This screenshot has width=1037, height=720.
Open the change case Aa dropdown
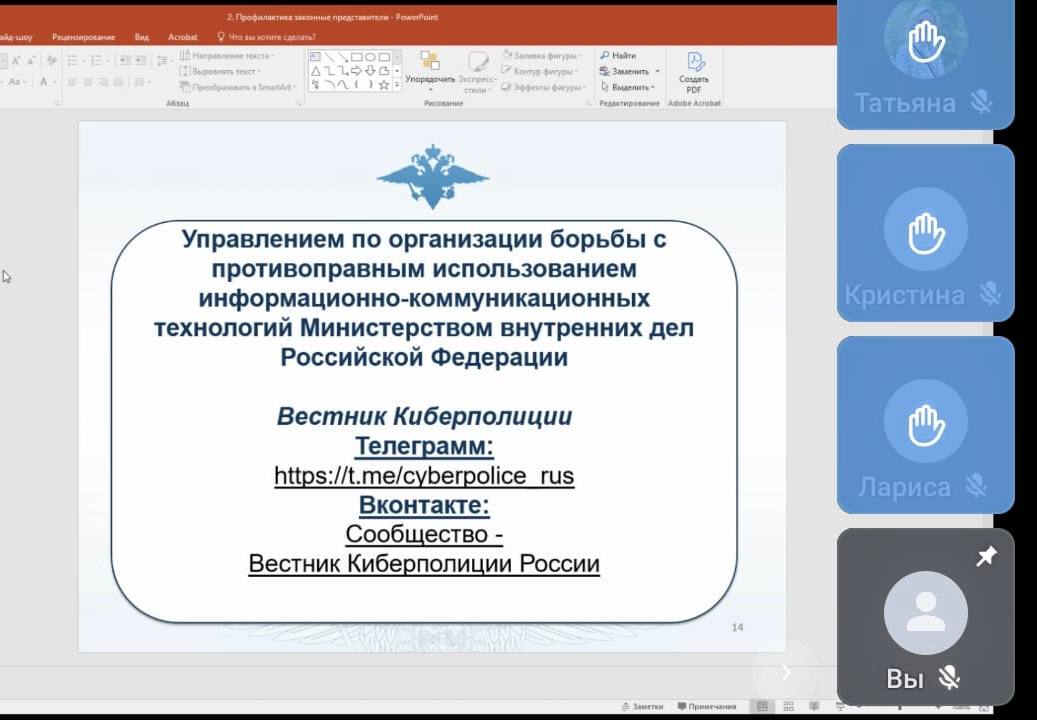coord(17,82)
